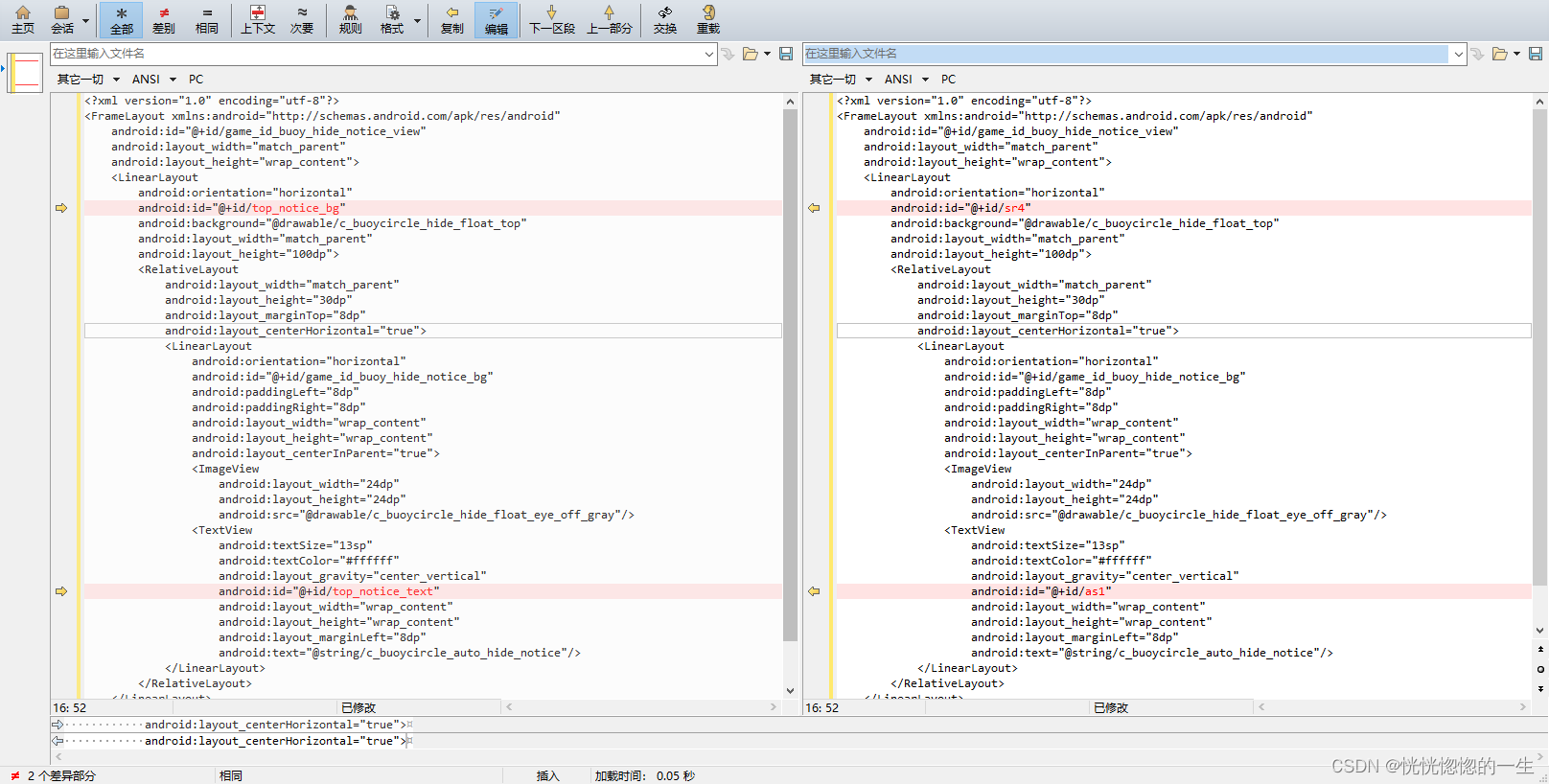This screenshot has height=784, width=1549.
Task: Click the 复制 copy button
Action: point(452,19)
